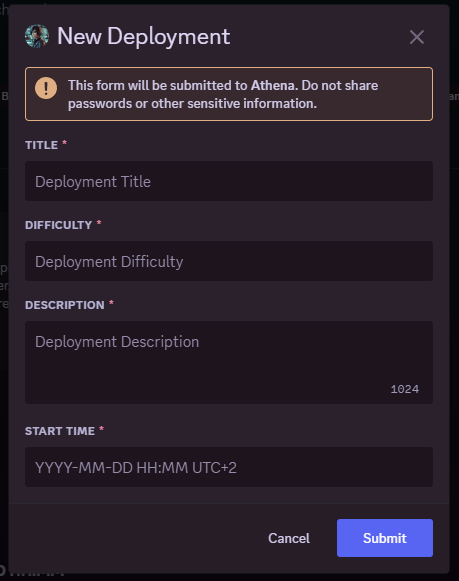Cancel the New Deployment form
The width and height of the screenshot is (459, 581).
[x=289, y=538]
